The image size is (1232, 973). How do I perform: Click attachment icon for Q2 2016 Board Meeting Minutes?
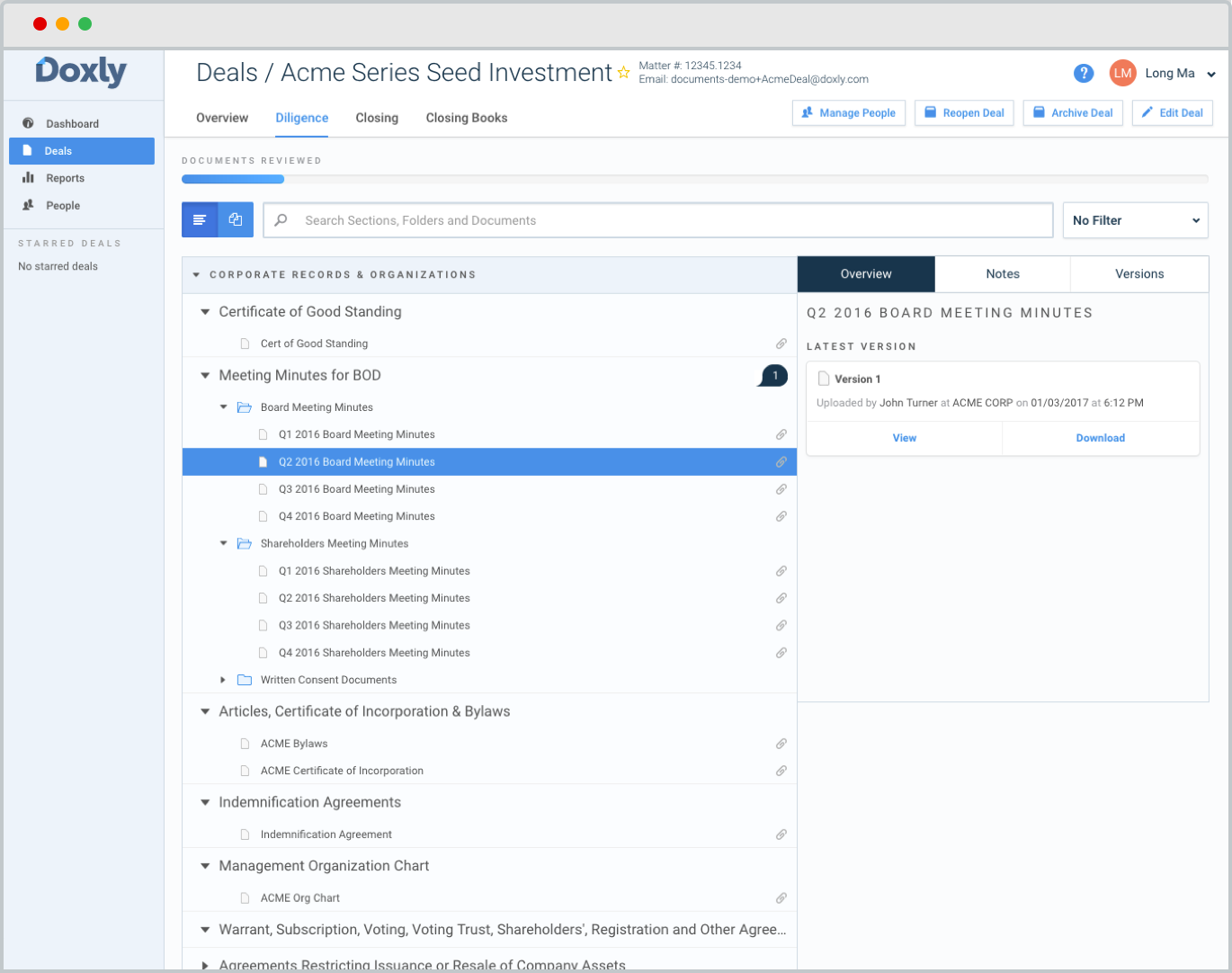(781, 462)
